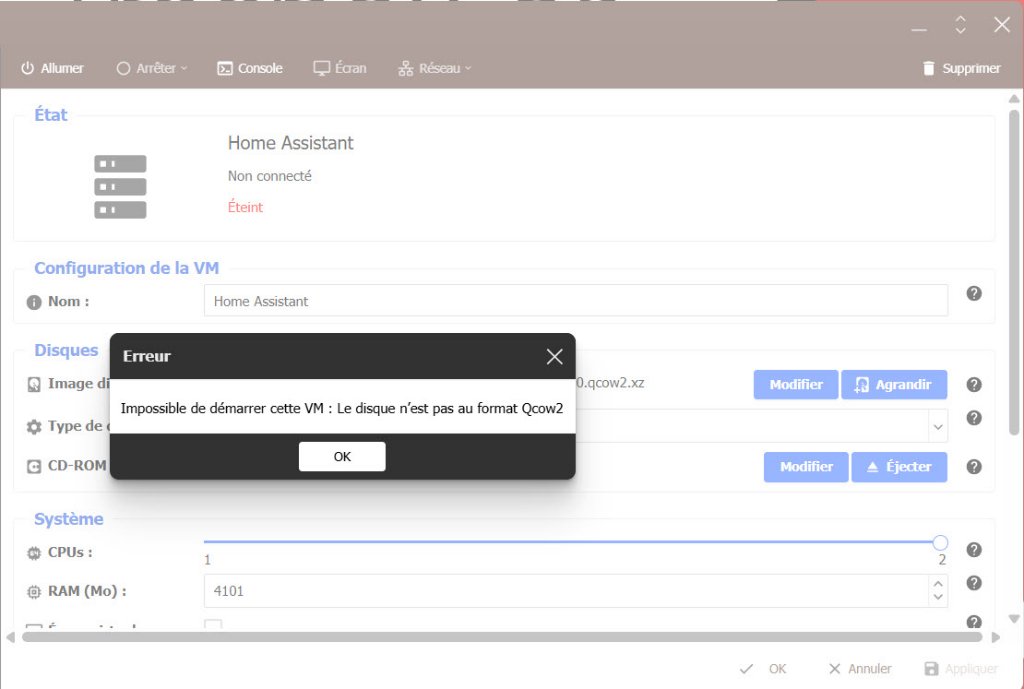The height and width of the screenshot is (689, 1024).
Task: Open help for the Nom field
Action: click(974, 294)
